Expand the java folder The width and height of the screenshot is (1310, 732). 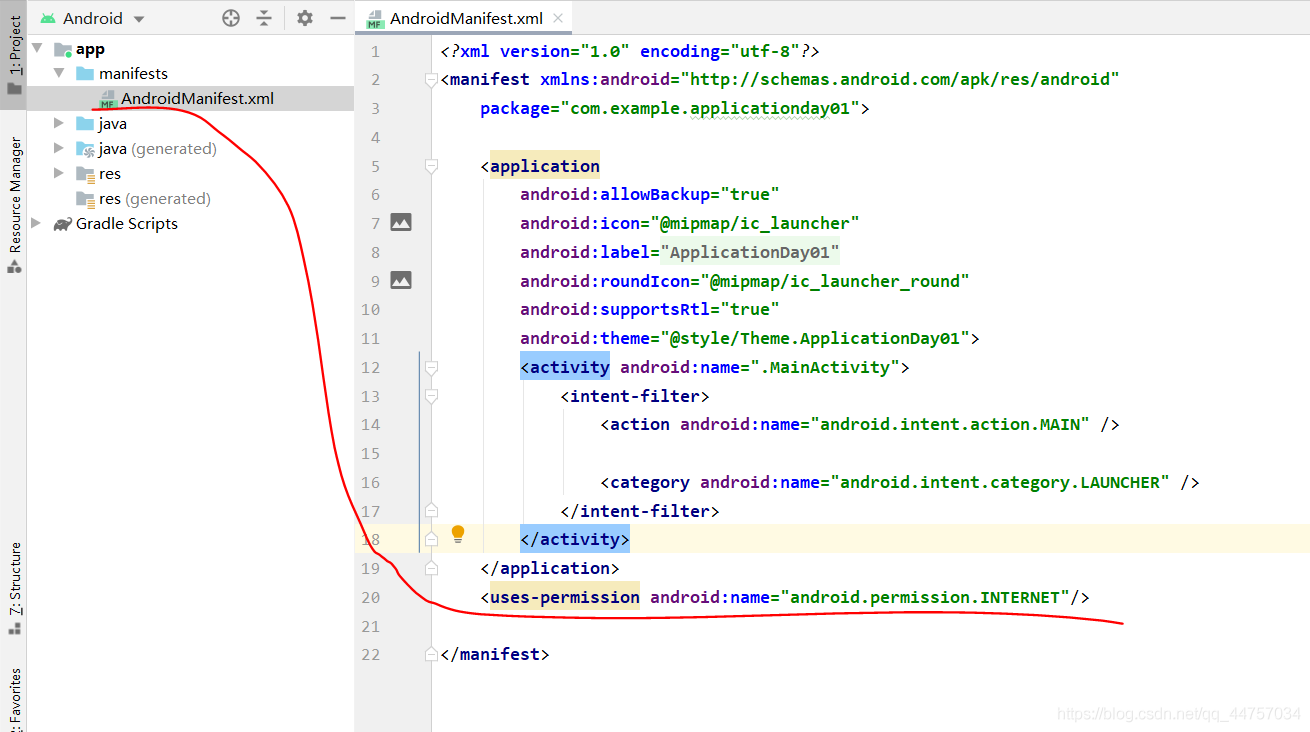[x=58, y=123]
